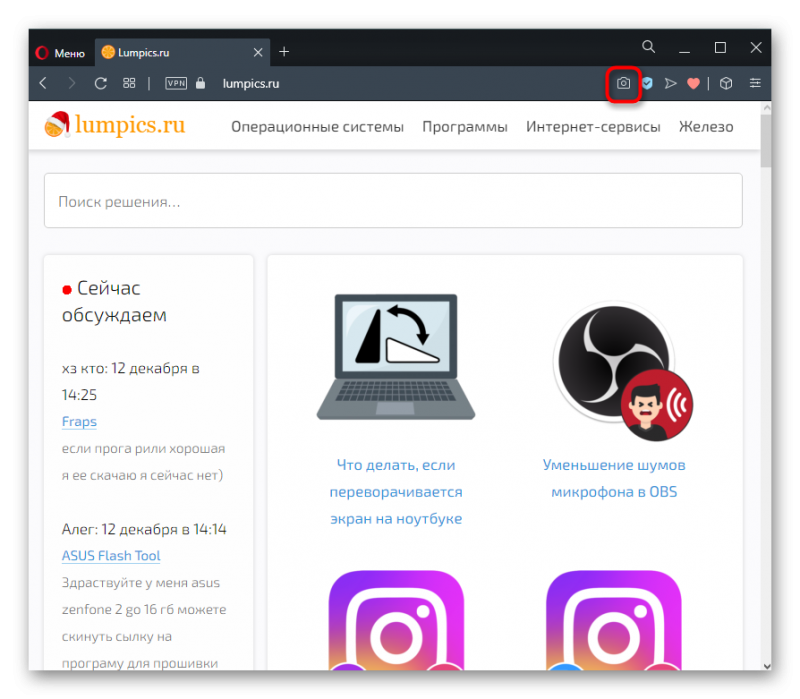The height and width of the screenshot is (699, 800).
Task: Click the left Instagram article thumbnail
Action: (396, 620)
